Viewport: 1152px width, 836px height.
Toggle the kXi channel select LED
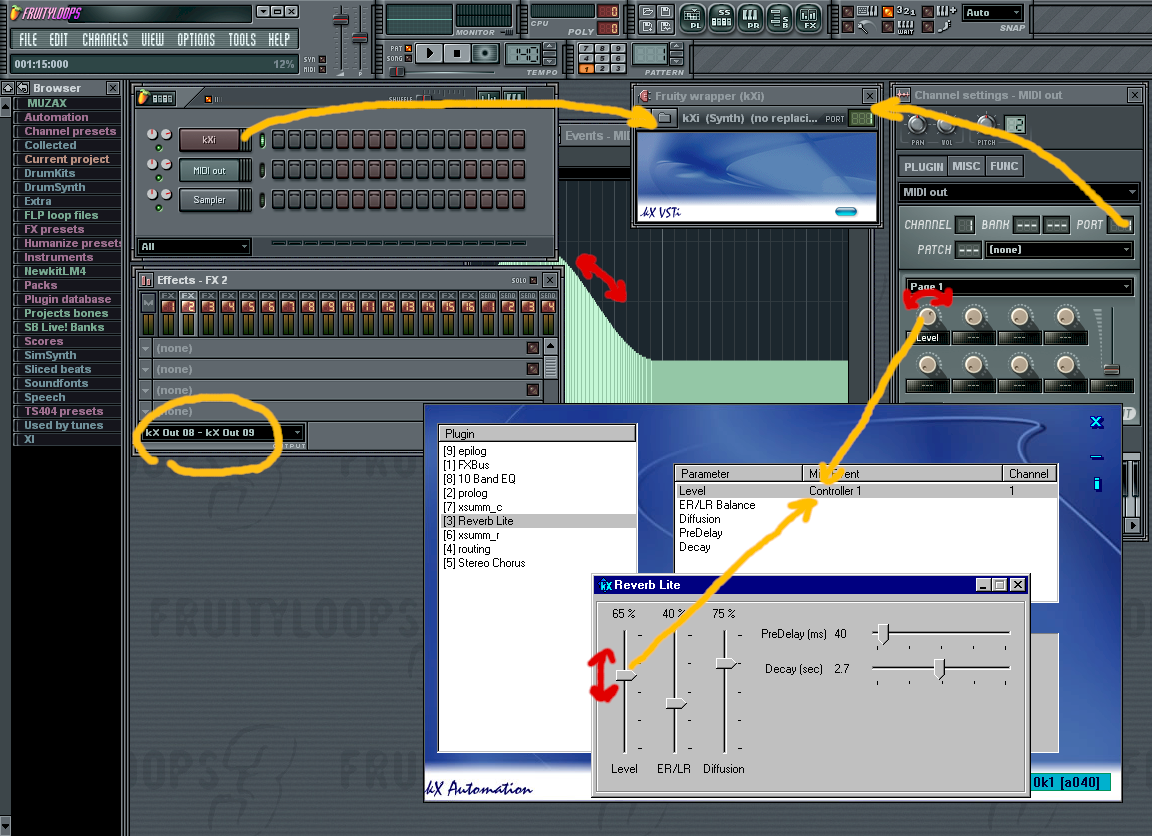click(262, 140)
